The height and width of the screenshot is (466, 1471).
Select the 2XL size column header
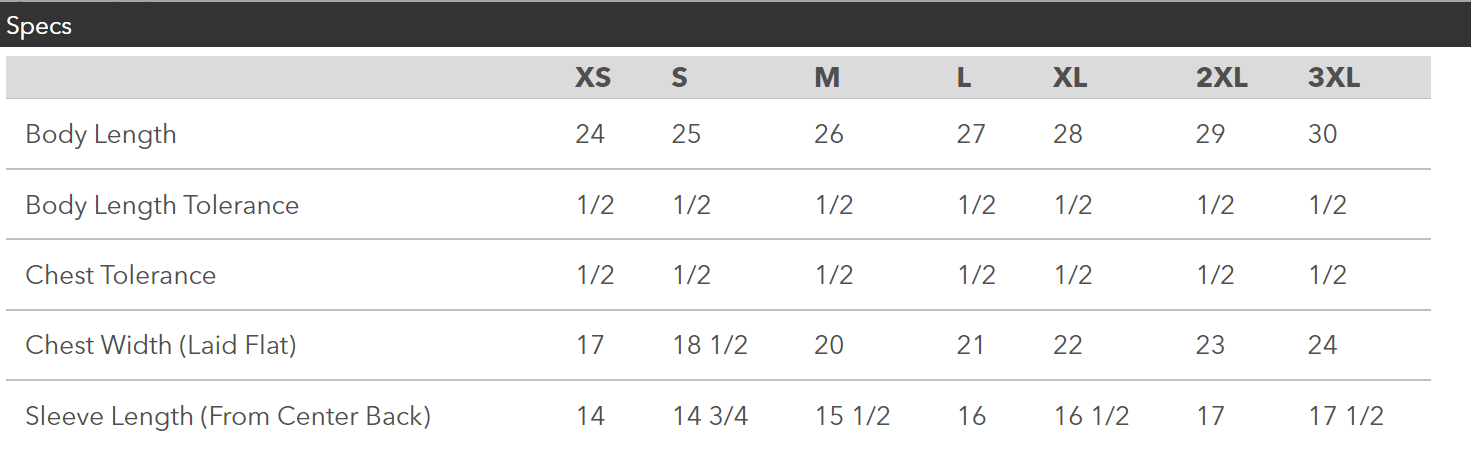1222,77
